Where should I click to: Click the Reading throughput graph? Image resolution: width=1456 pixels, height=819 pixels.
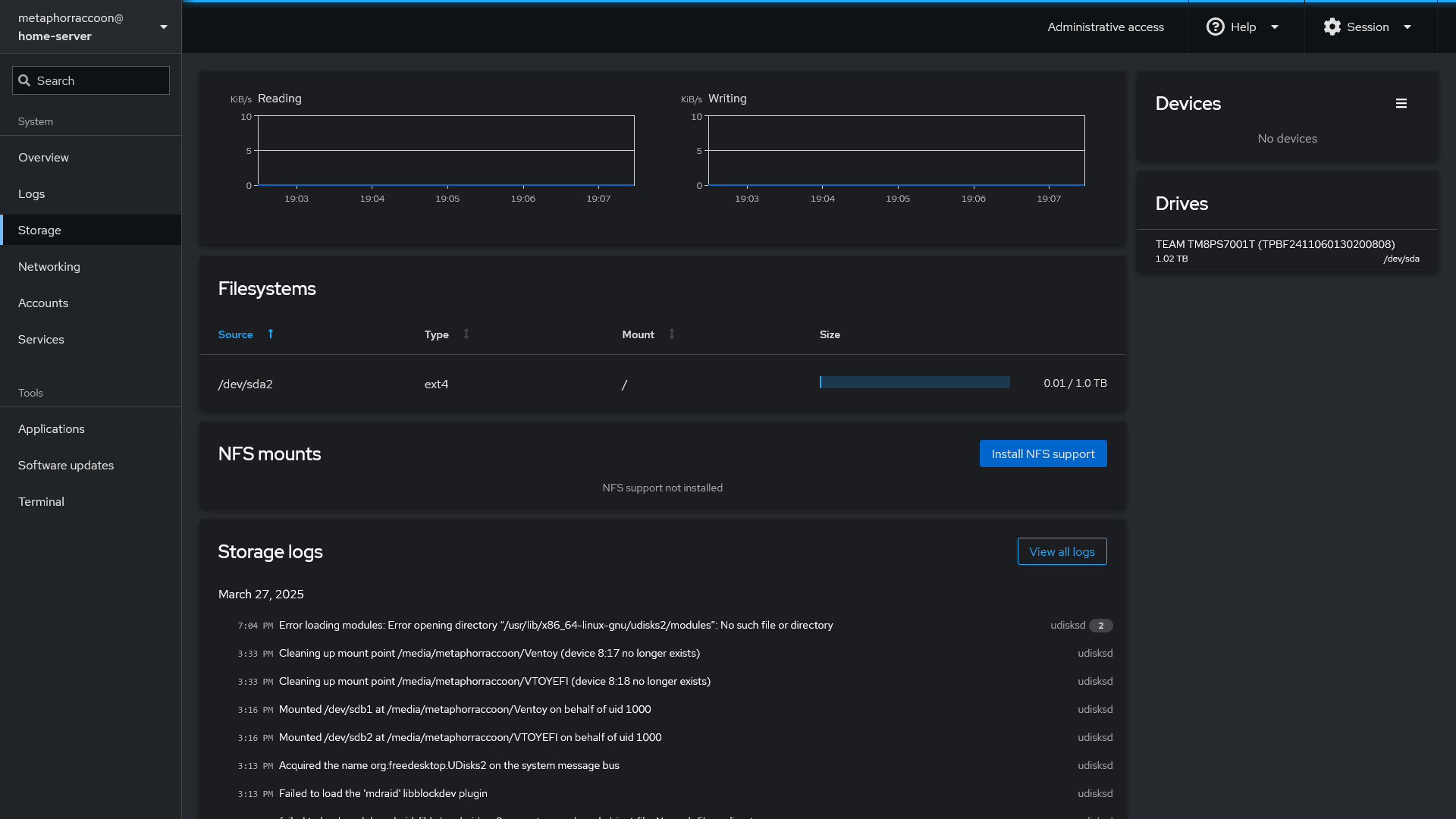coord(446,151)
